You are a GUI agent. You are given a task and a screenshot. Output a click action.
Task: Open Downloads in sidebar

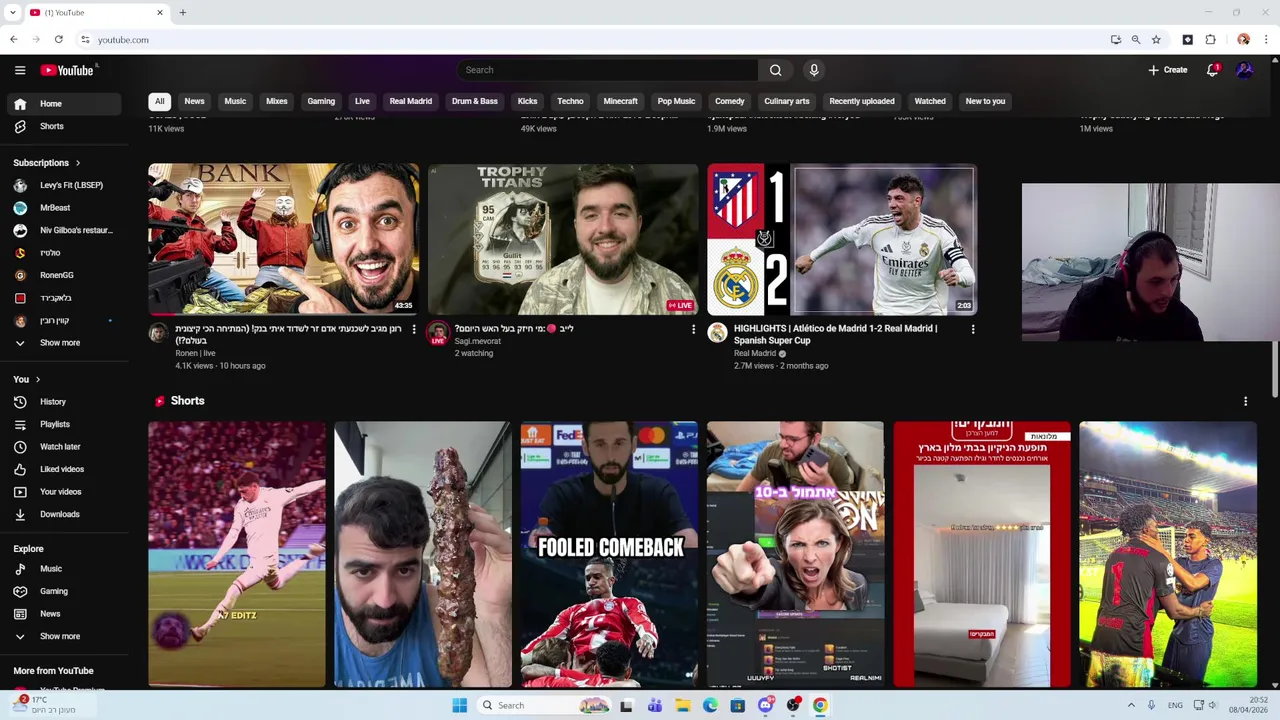coord(64,514)
